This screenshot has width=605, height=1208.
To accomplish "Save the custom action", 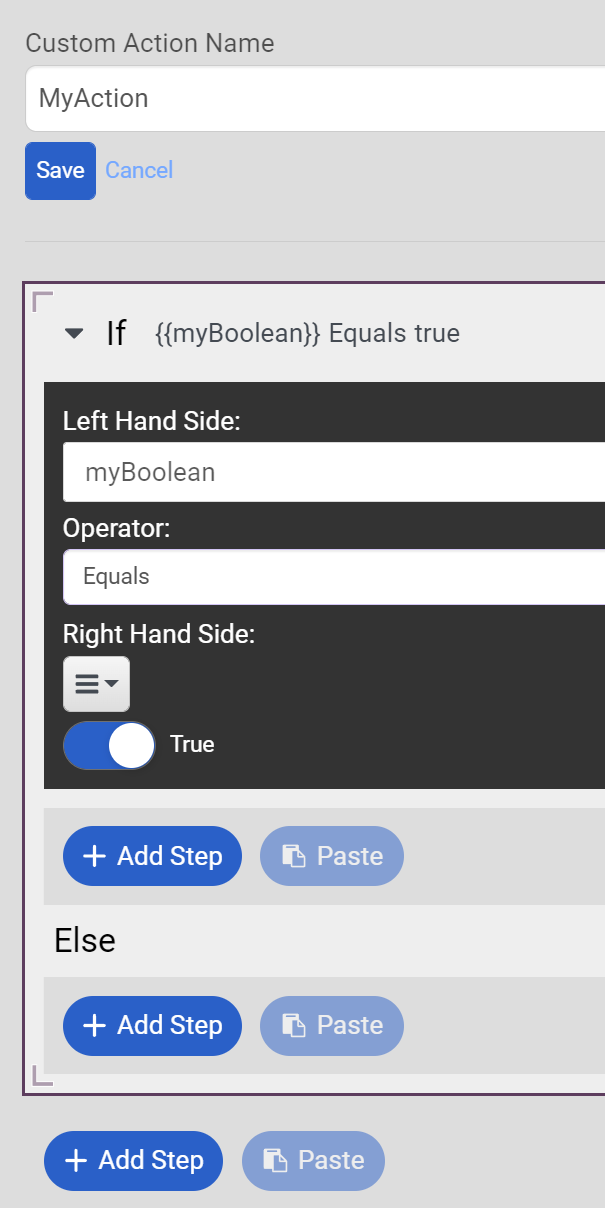I will point(60,170).
